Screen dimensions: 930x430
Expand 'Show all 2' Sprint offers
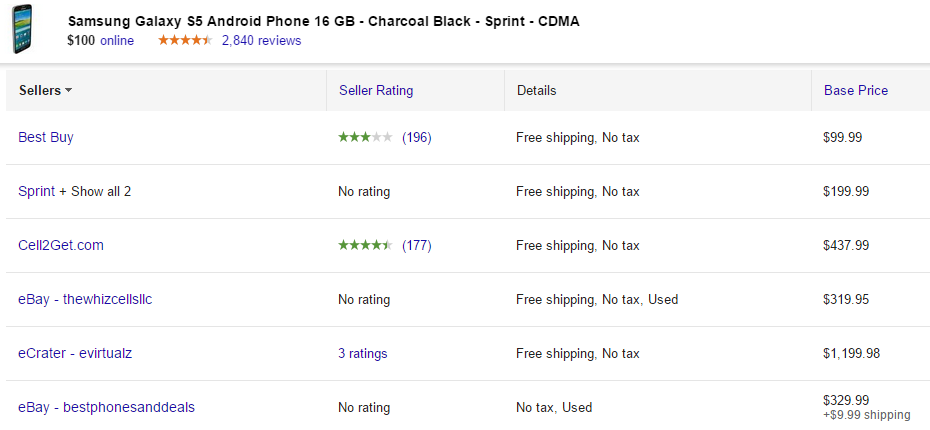101,191
